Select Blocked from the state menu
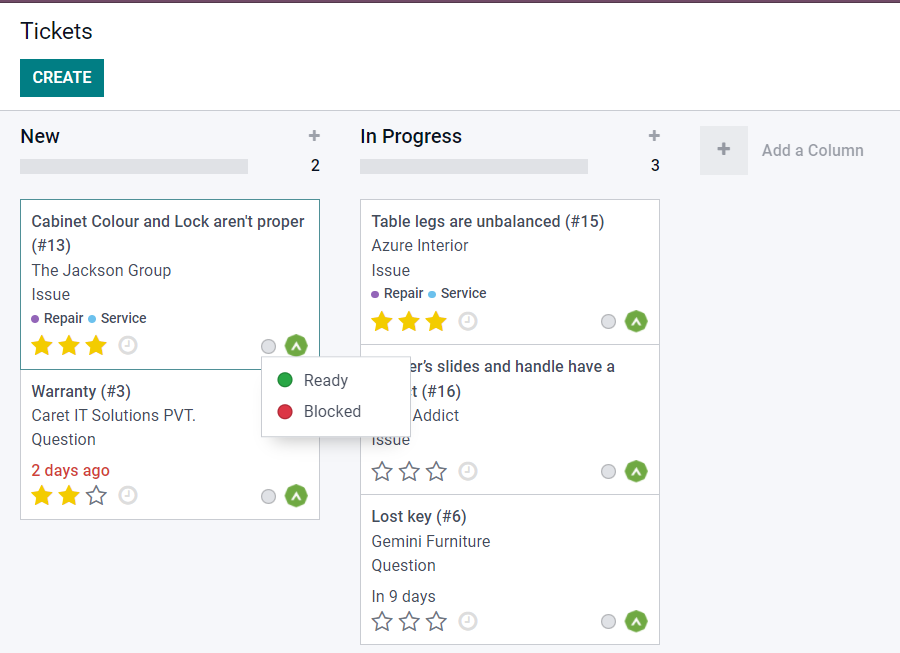This screenshot has width=900, height=653. tap(331, 411)
